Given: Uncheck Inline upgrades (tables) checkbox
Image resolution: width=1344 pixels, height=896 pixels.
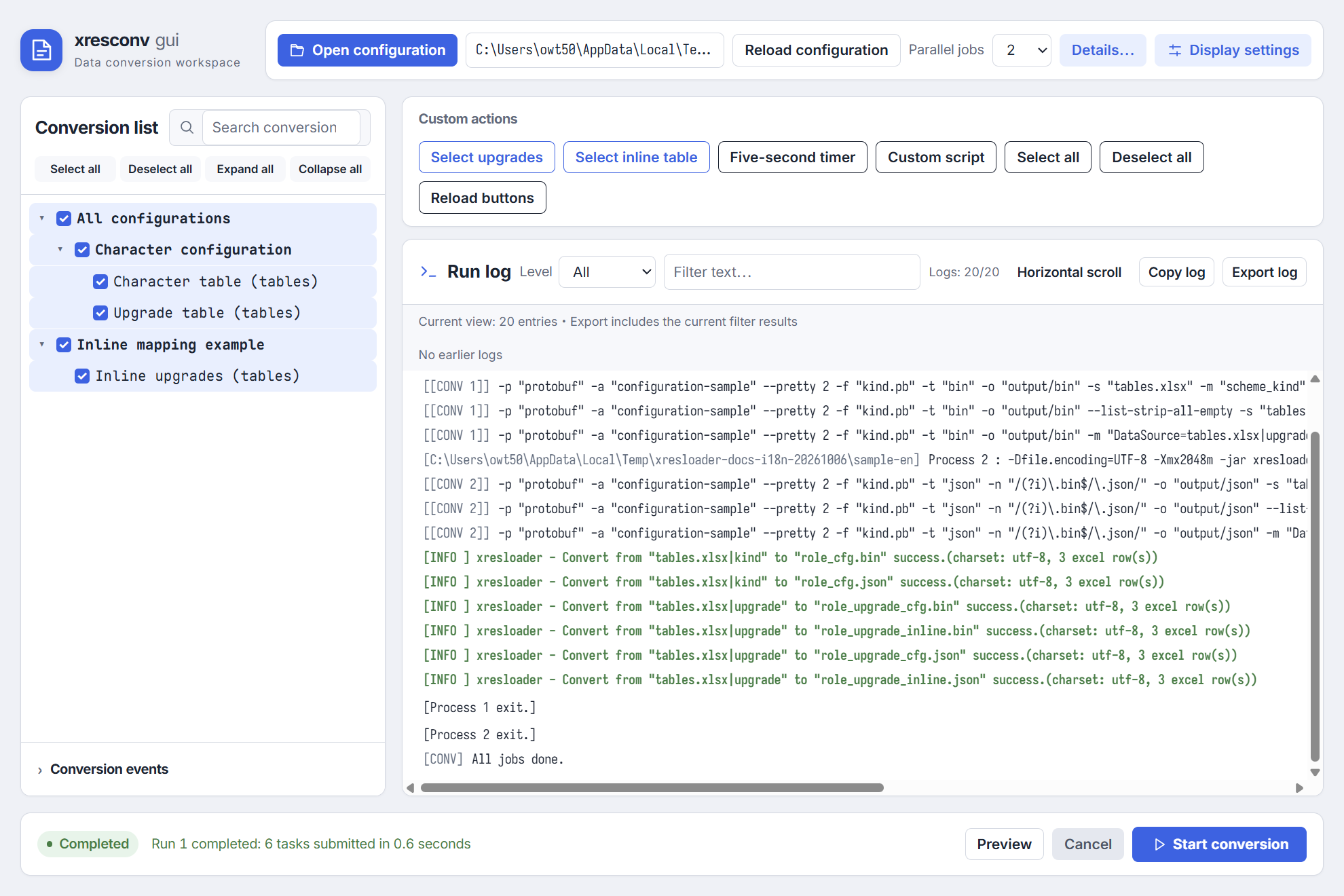Looking at the screenshot, I should [82, 376].
